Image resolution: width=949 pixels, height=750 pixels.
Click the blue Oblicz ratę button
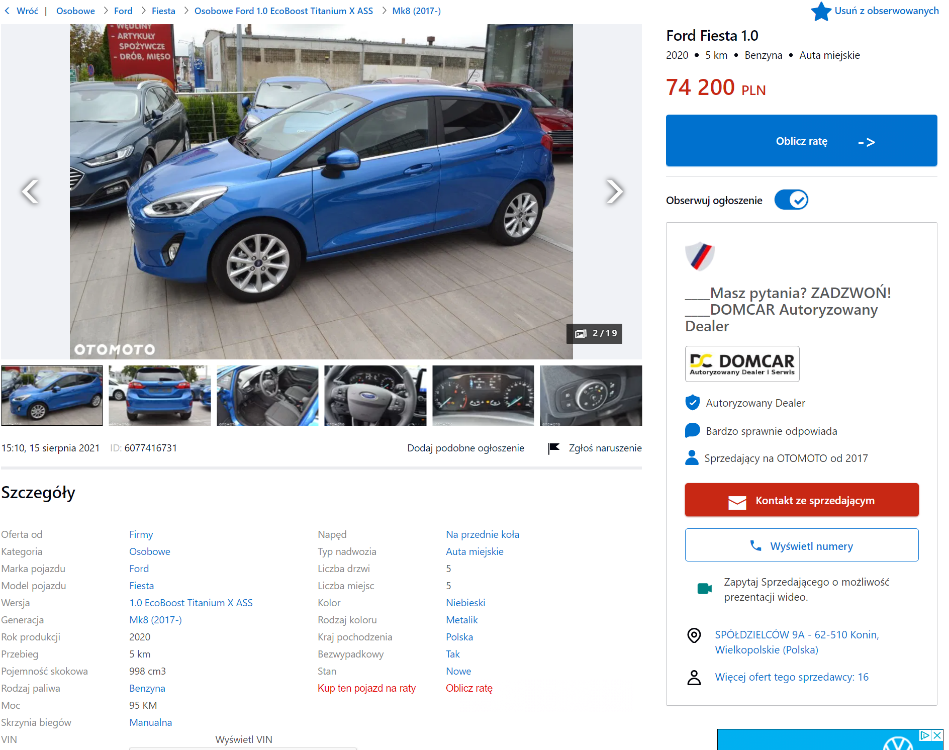801,140
